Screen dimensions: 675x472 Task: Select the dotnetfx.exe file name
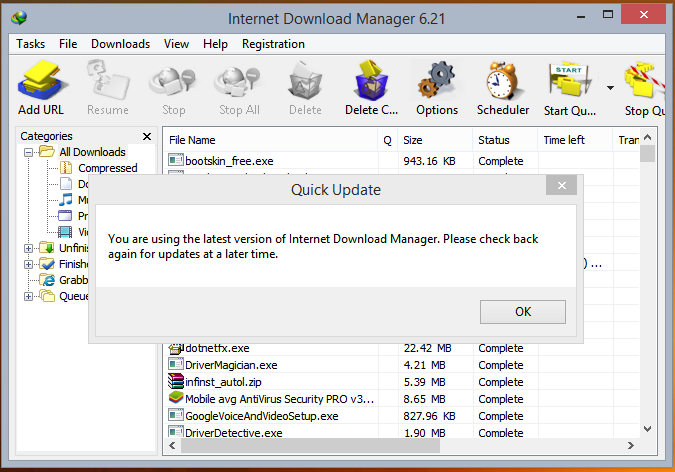pos(217,348)
